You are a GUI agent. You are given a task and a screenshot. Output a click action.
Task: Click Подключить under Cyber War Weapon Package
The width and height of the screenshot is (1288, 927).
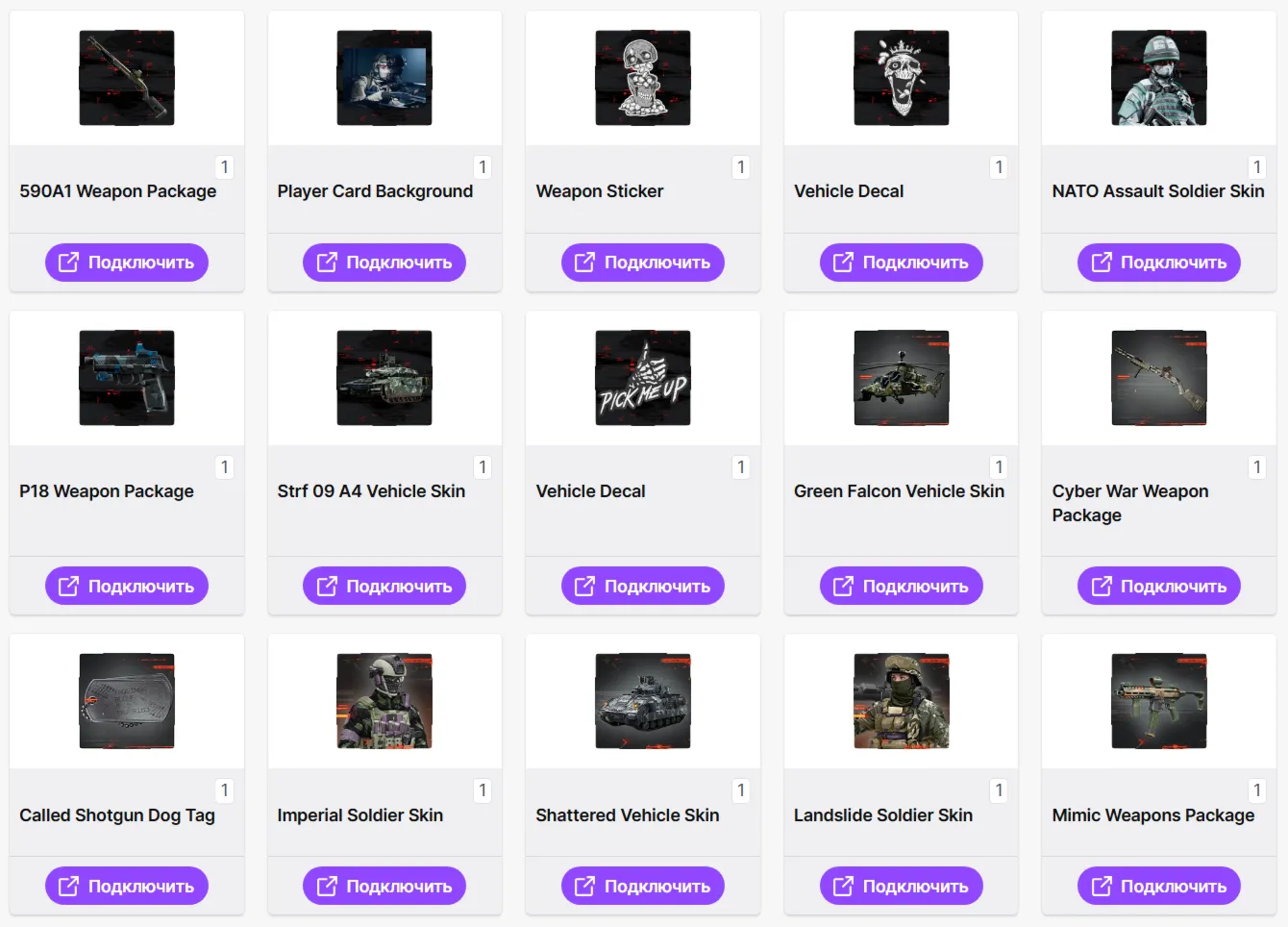1159,586
